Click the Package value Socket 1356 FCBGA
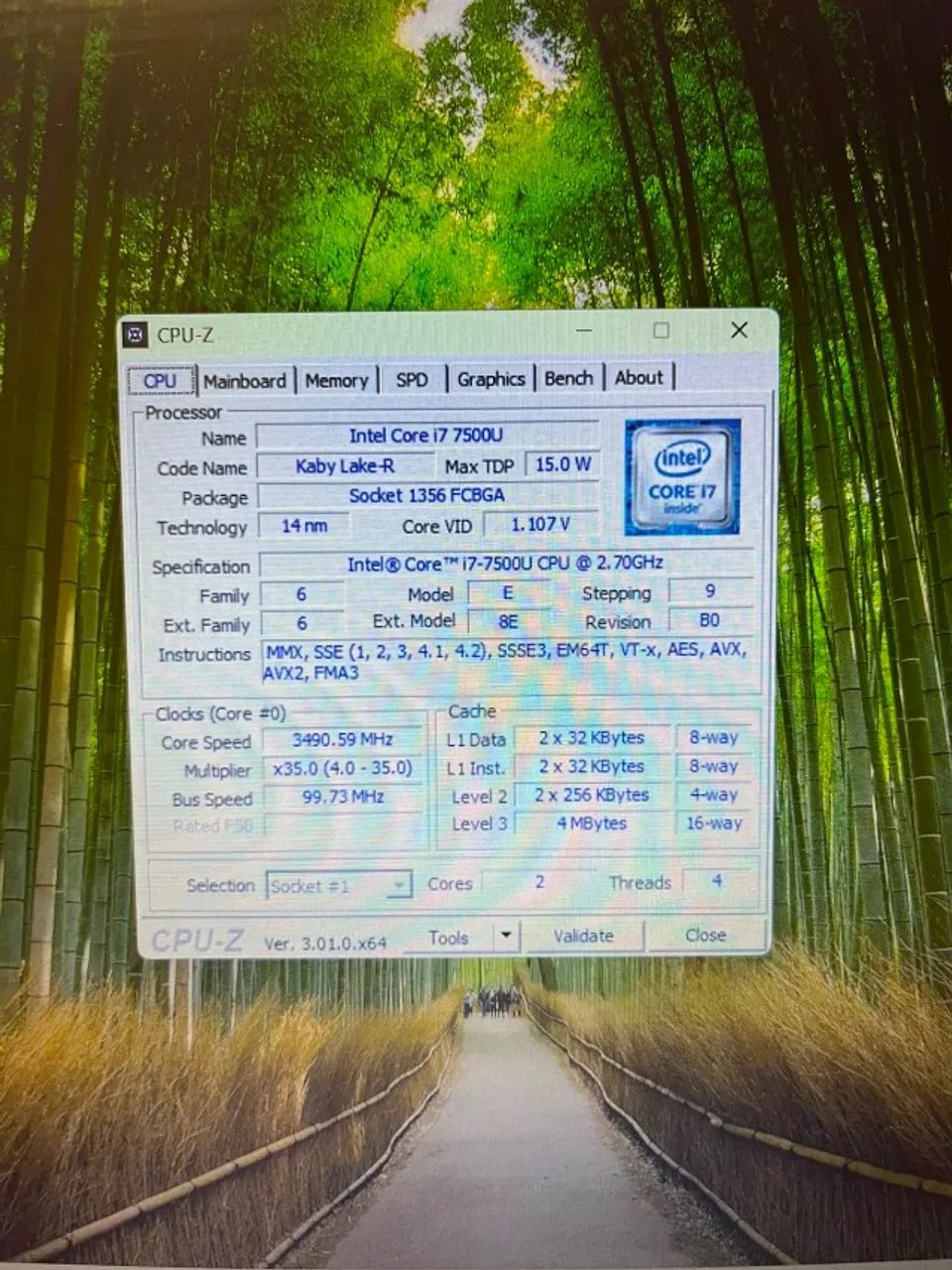952x1270 pixels. click(427, 495)
